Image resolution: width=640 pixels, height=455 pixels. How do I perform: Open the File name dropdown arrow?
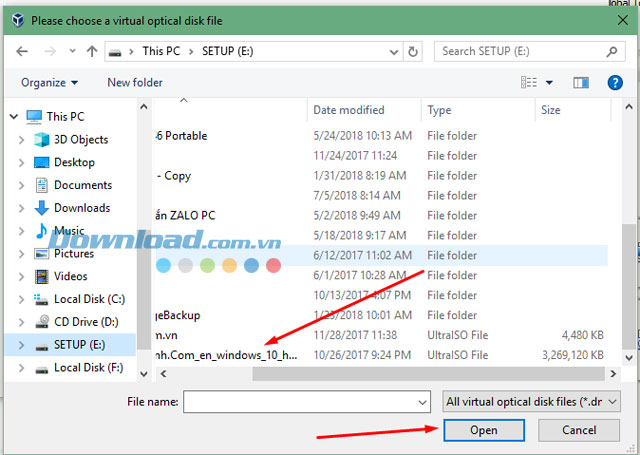click(423, 402)
